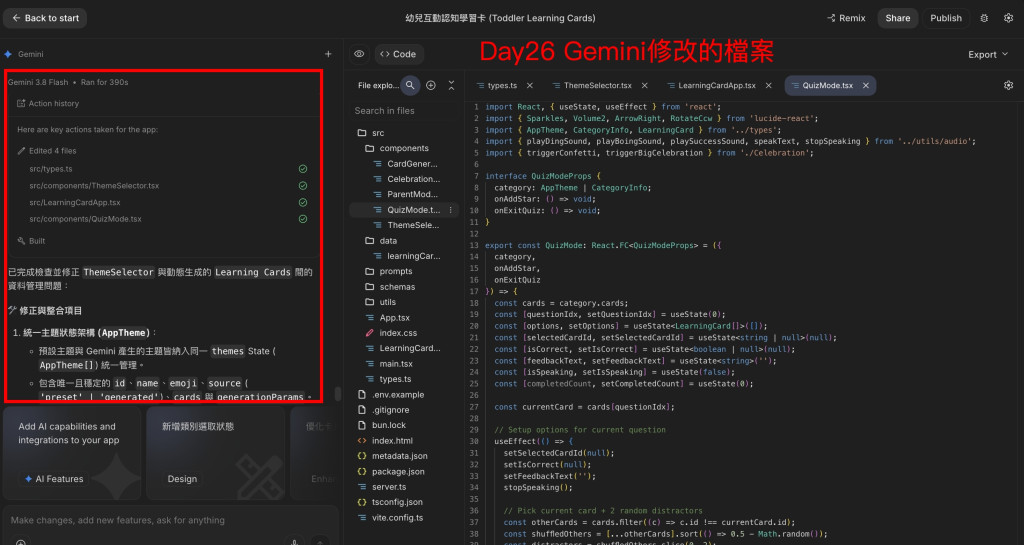Screen dimensions: 1024x545
Task: Click the file search magnifier icon
Action: pyautogui.click(x=410, y=86)
